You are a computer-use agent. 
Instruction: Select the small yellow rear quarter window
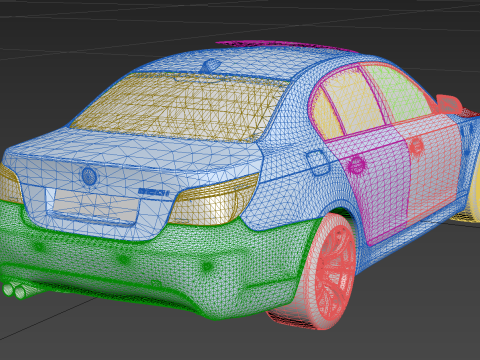pos(325,115)
